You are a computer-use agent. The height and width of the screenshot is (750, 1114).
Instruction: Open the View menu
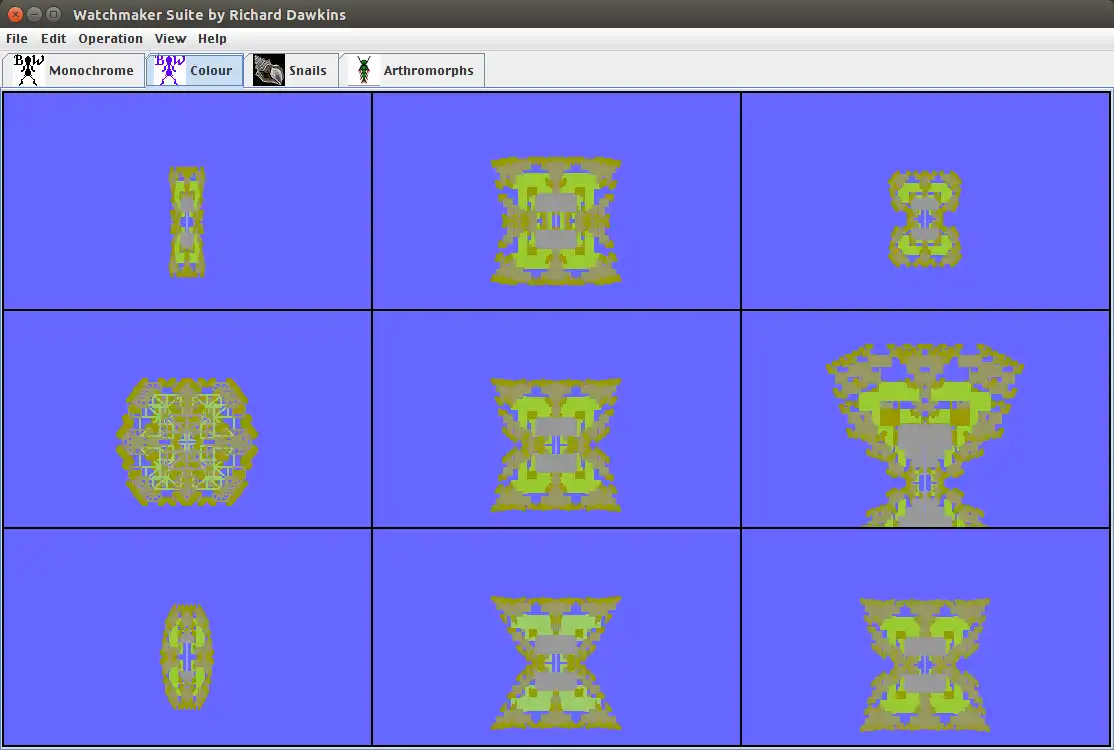[171, 38]
